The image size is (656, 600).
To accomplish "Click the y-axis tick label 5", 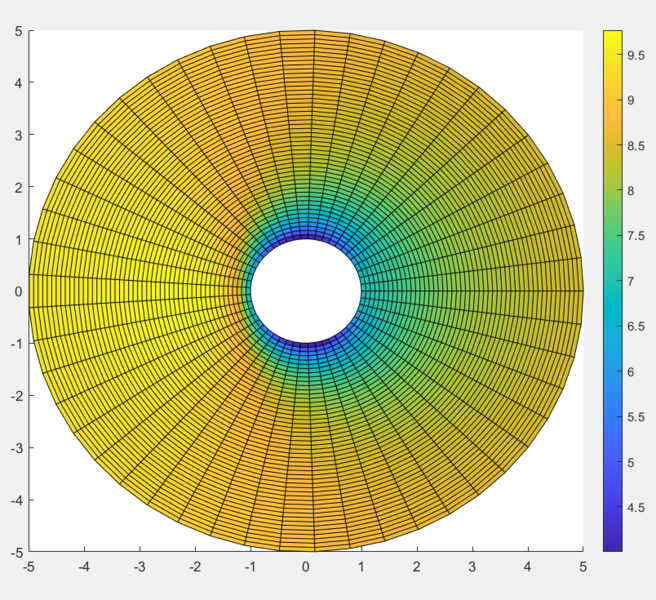I will coord(18,31).
